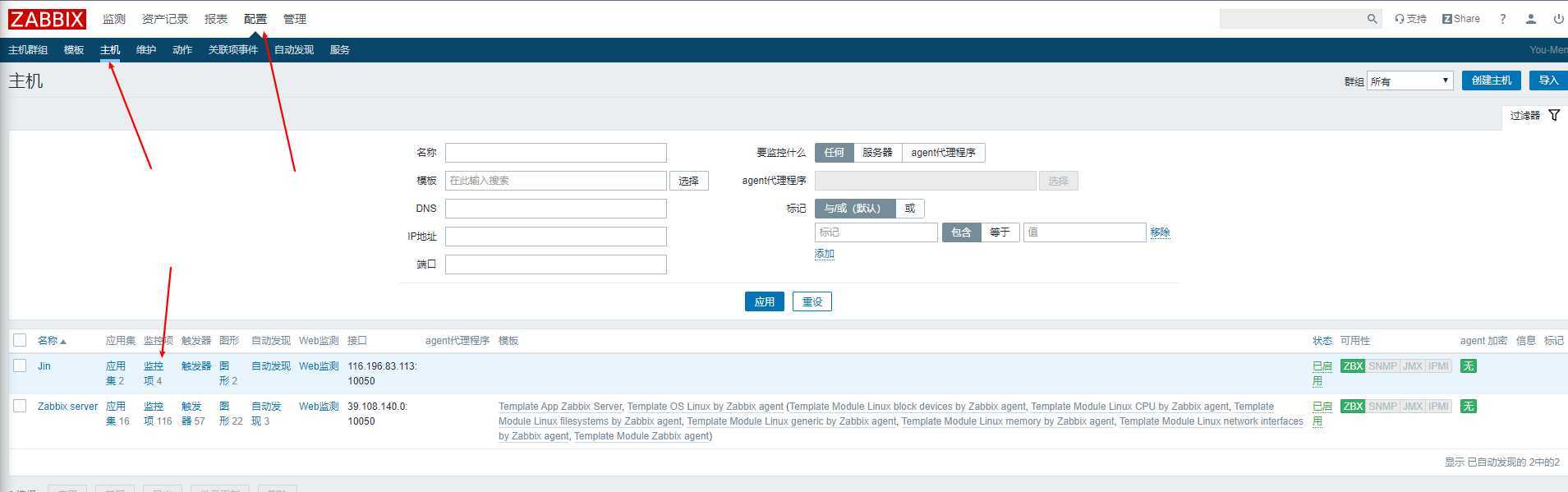Click 添加 tag link

[x=825, y=254]
